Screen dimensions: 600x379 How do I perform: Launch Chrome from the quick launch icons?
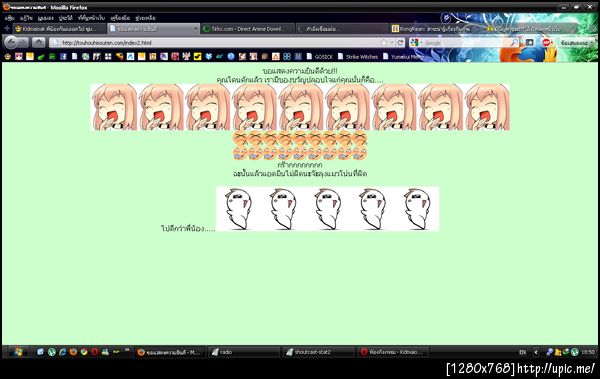(x=84, y=352)
